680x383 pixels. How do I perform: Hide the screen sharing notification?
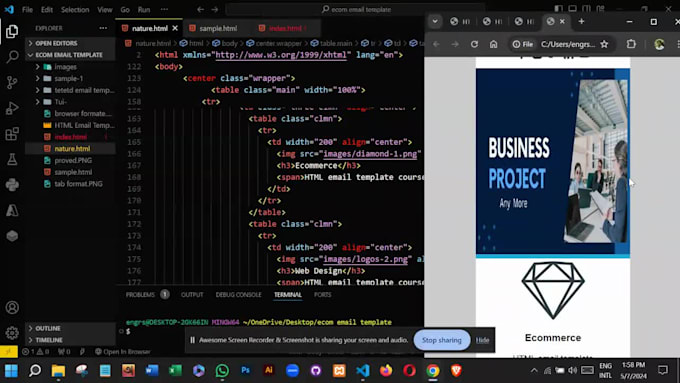482,340
